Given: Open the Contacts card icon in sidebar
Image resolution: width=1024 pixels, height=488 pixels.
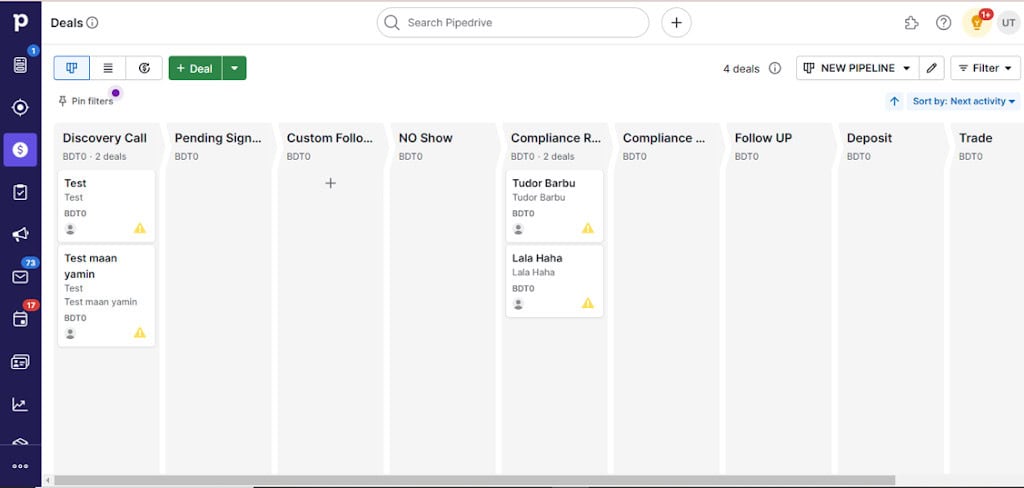Looking at the screenshot, I should 20,362.
